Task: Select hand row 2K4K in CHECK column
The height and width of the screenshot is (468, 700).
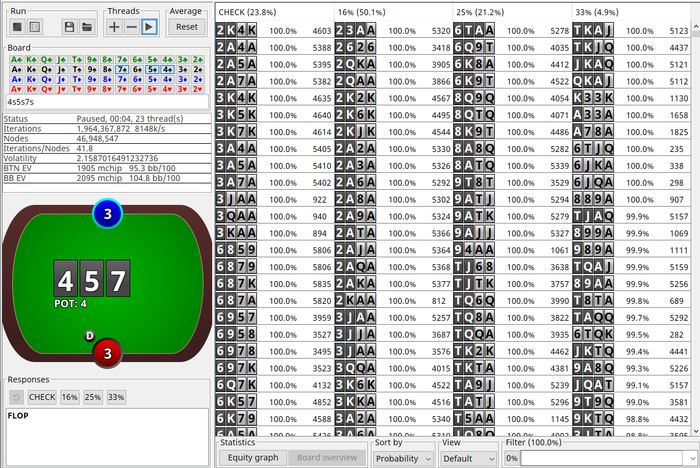Action: pos(274,30)
